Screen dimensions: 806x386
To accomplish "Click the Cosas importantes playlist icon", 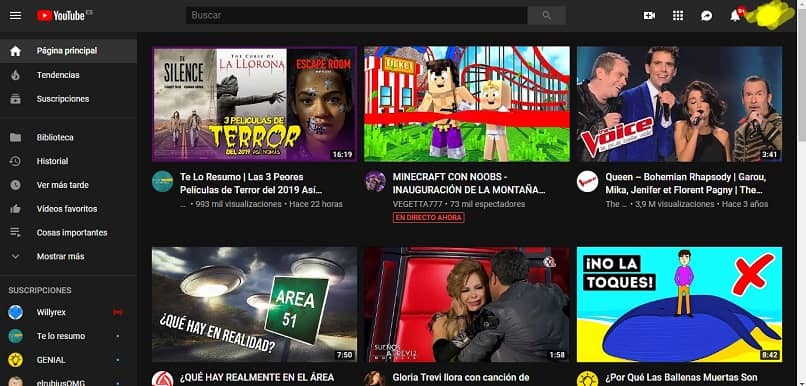I will [15, 232].
